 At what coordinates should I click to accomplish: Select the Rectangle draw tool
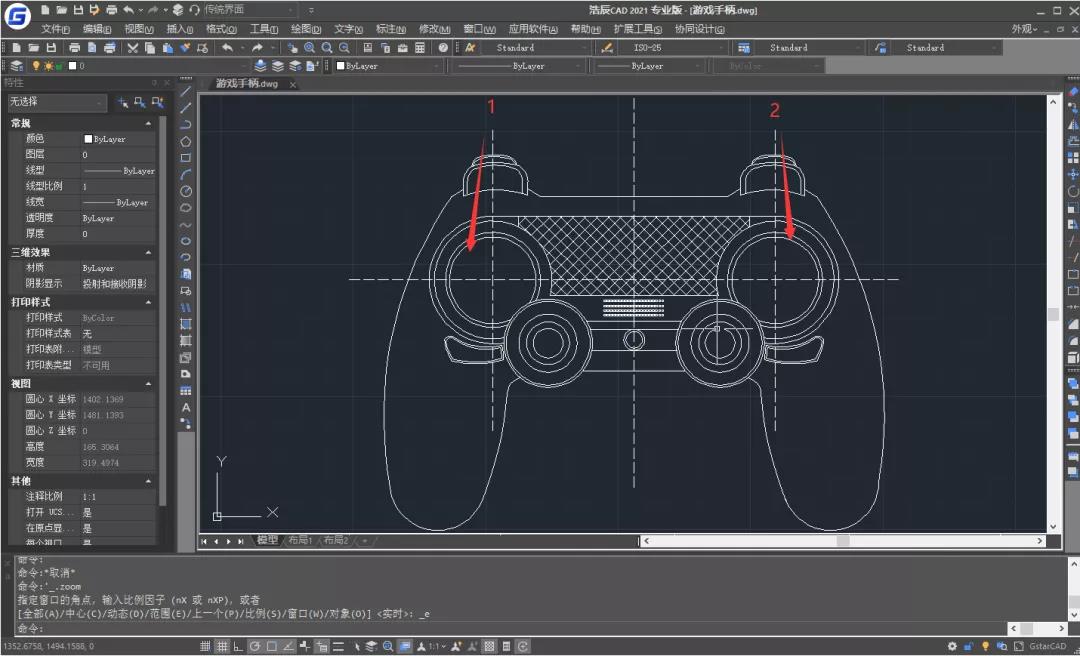(x=186, y=158)
